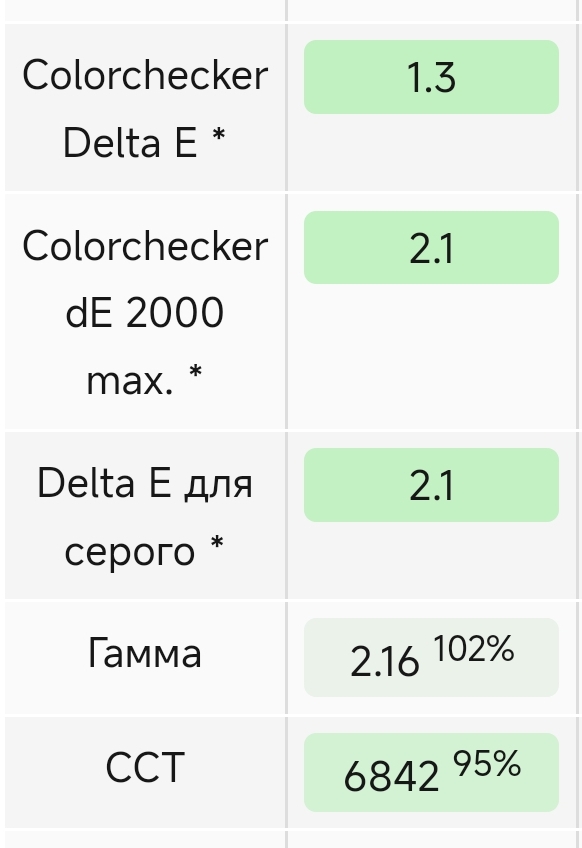Click the asterisk after max.
Viewport: 582px width, 848px height.
point(195,372)
